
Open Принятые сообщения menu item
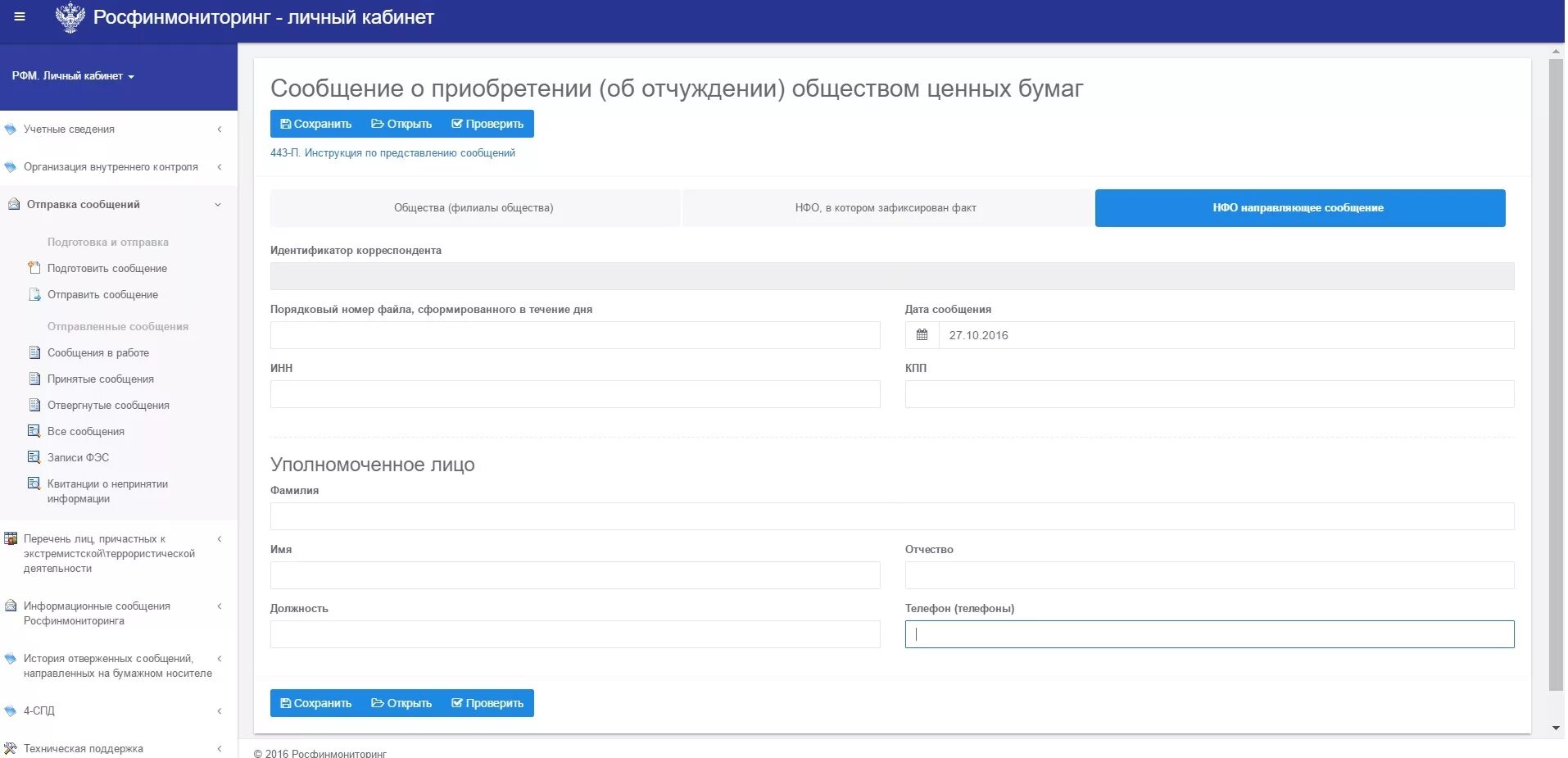[x=101, y=379]
